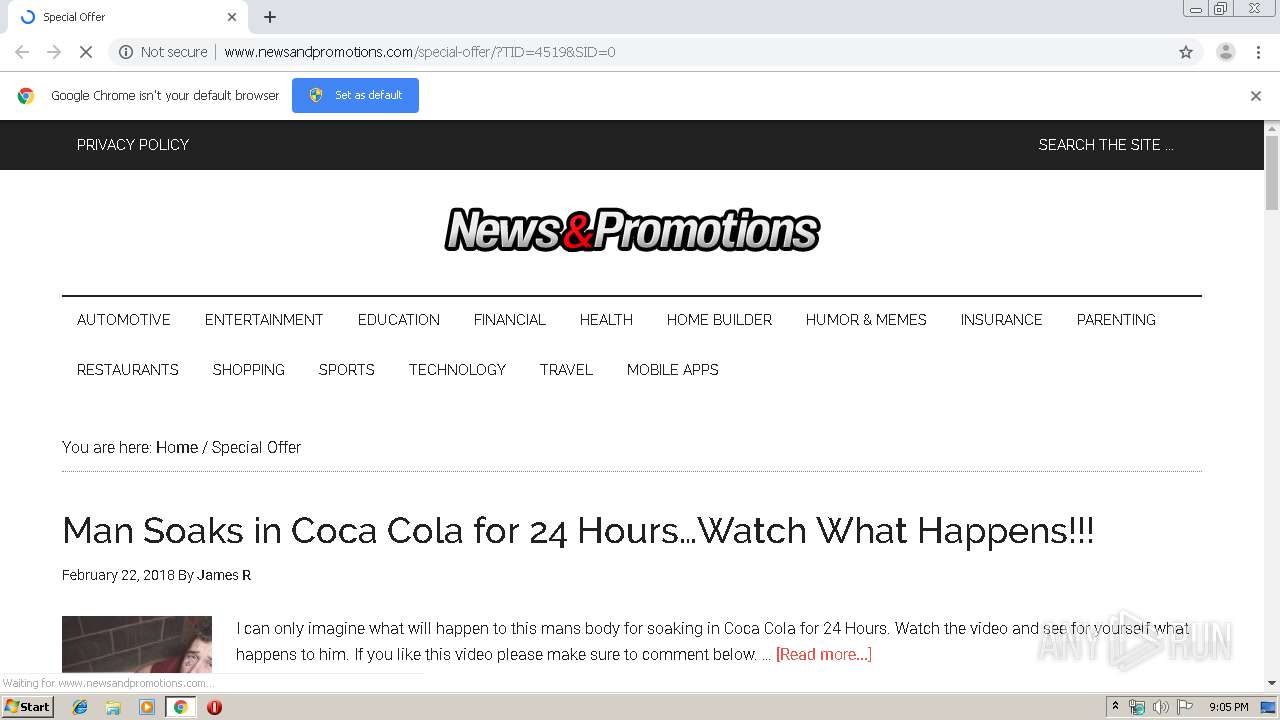Click the browser forward arrow
This screenshot has width=1280, height=720.
(x=54, y=52)
